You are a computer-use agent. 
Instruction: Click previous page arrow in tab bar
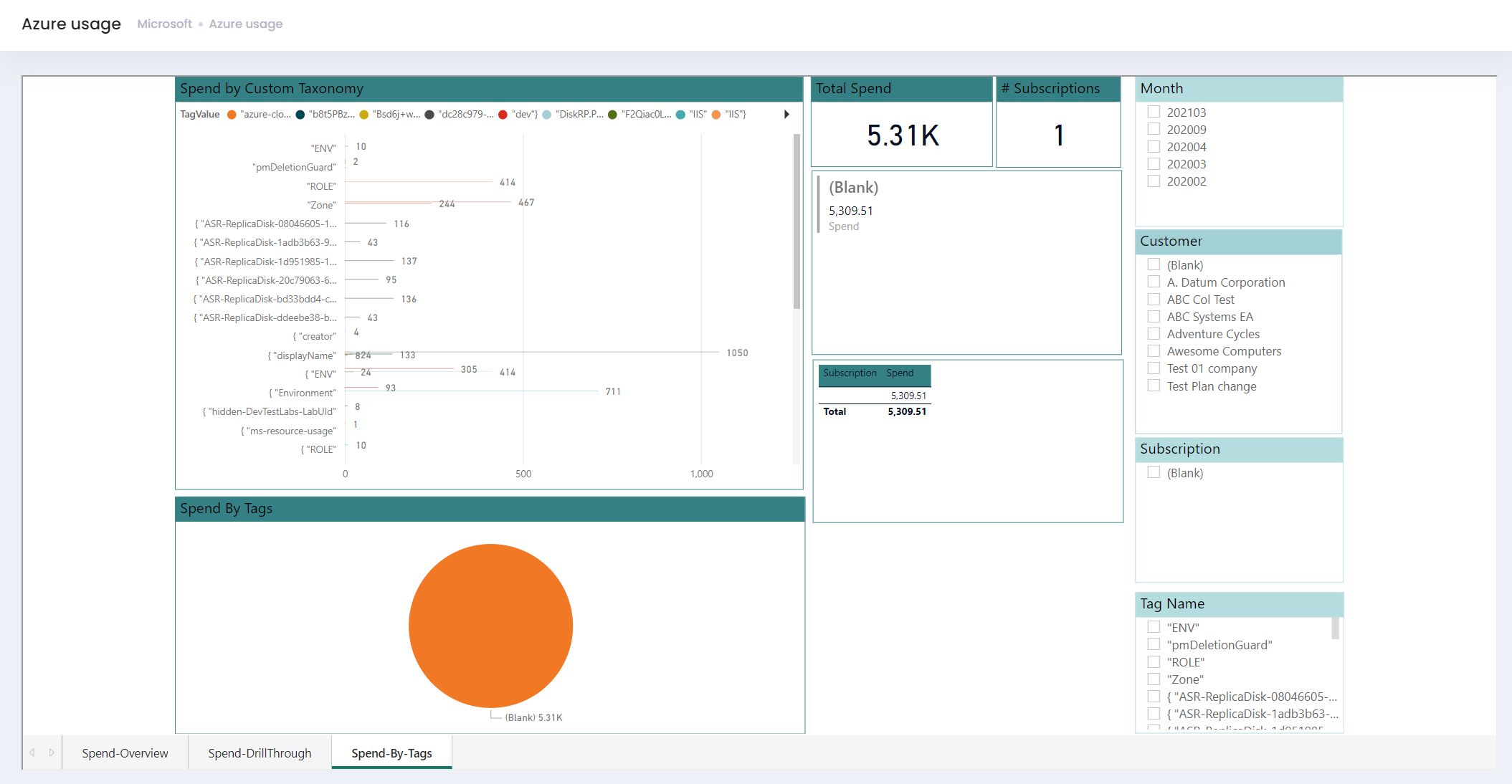coord(32,752)
